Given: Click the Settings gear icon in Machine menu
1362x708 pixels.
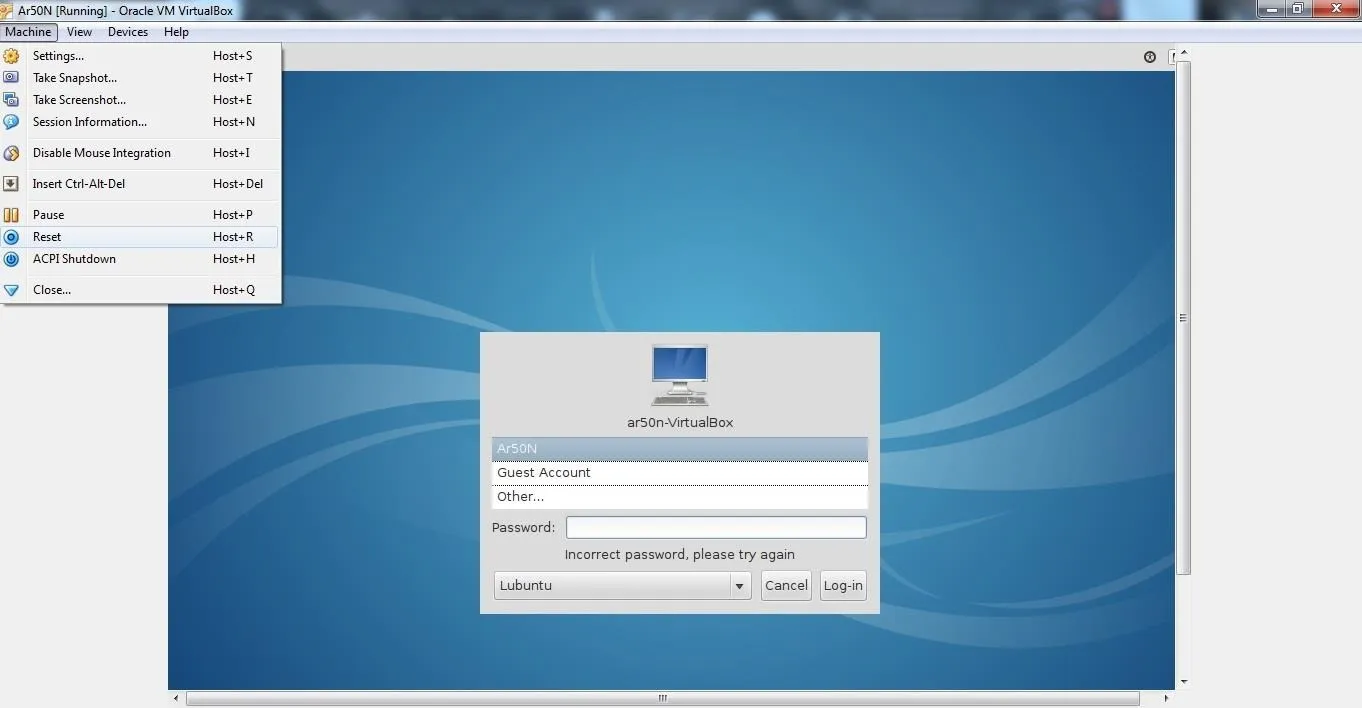Looking at the screenshot, I should 11,56.
